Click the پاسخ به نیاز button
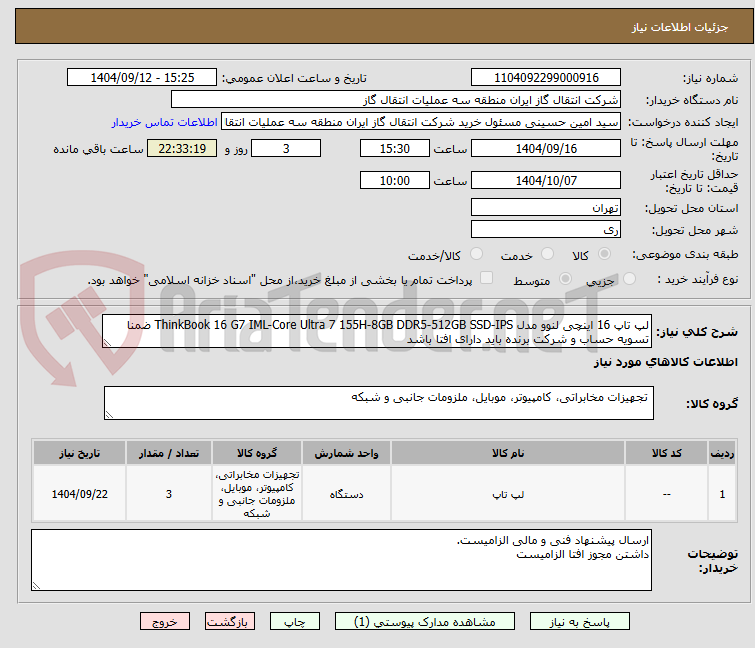The width and height of the screenshot is (755, 648). pos(574,621)
